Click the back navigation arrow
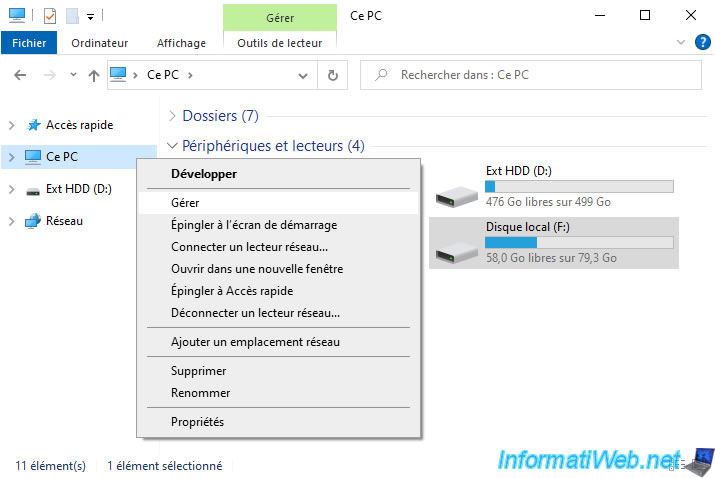The image size is (715, 478). tap(20, 75)
